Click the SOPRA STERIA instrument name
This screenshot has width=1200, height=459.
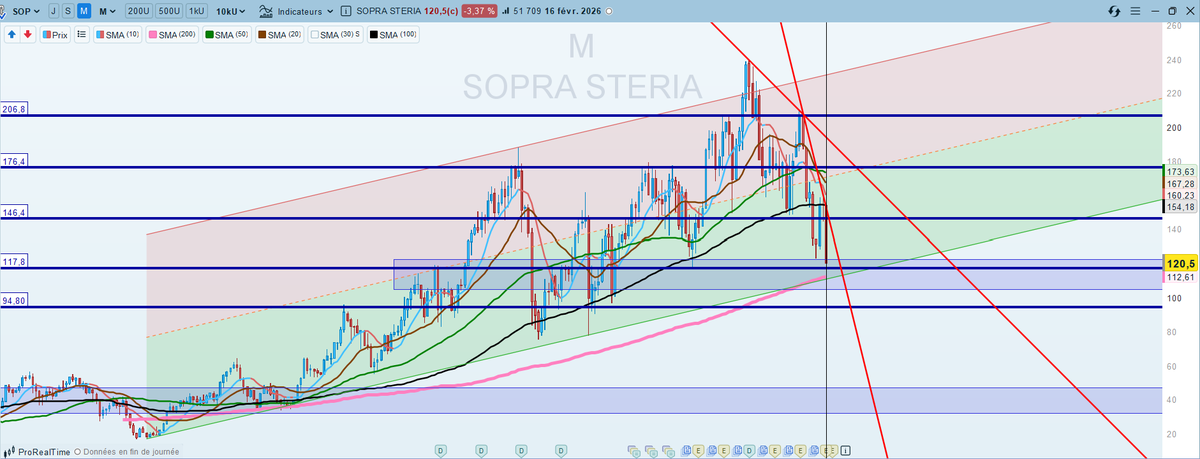(x=391, y=11)
